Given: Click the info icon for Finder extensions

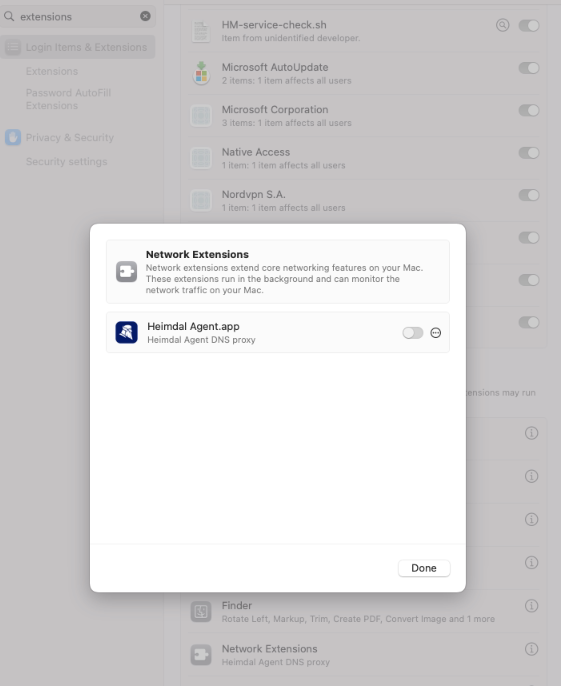Looking at the screenshot, I should pos(531,606).
